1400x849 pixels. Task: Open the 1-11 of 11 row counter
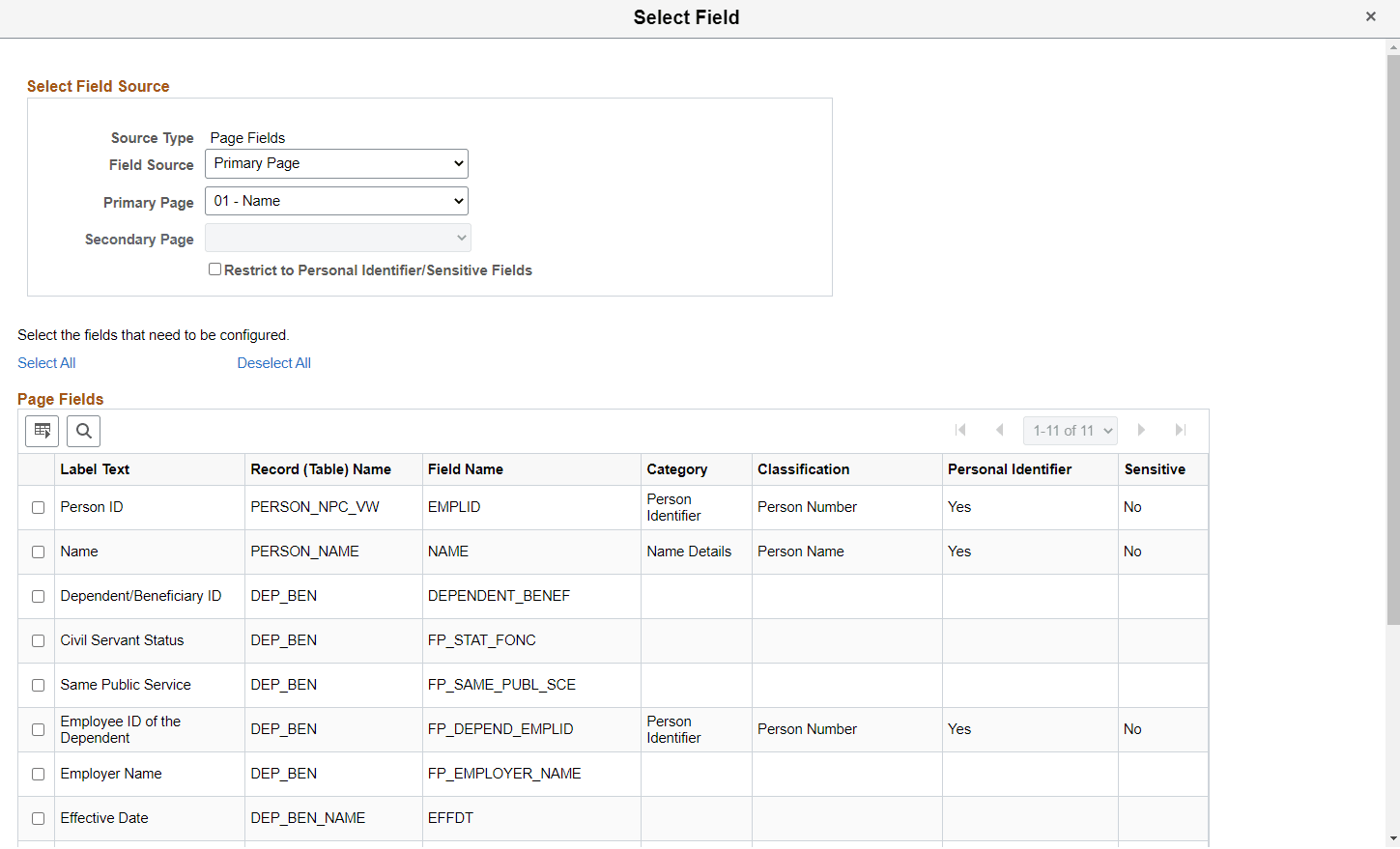(1070, 430)
